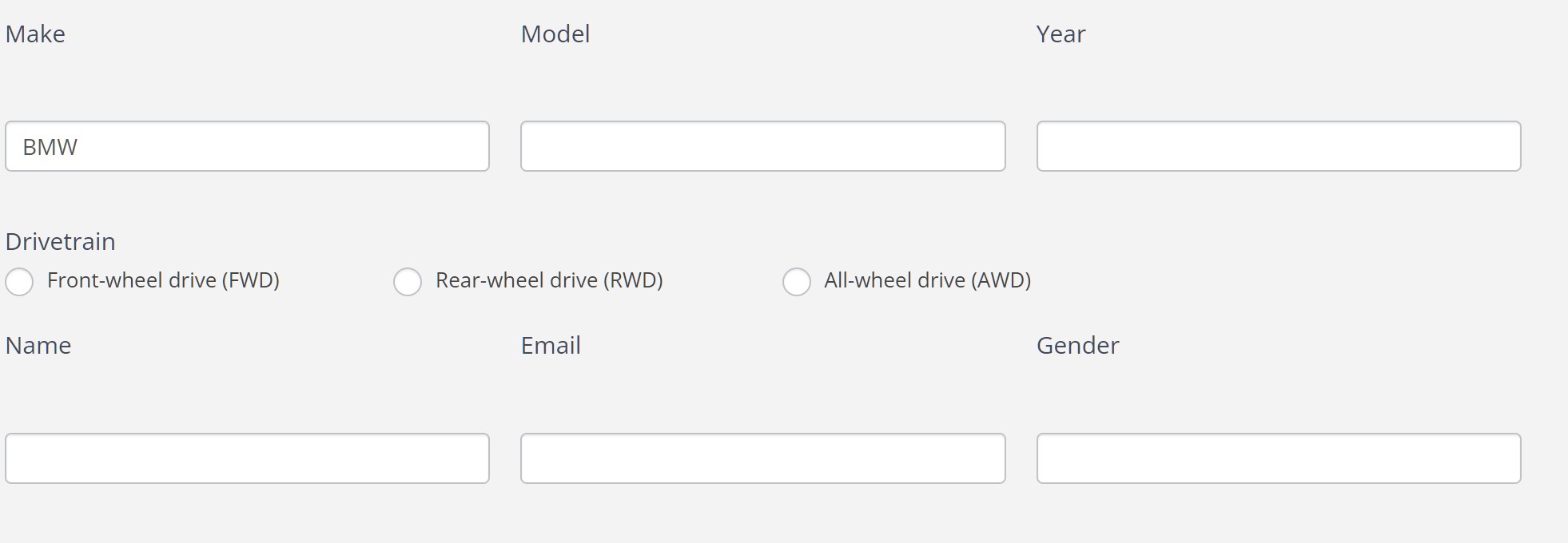Viewport: 1568px width, 543px height.
Task: Click the Drivetrain section heading
Action: (x=61, y=242)
